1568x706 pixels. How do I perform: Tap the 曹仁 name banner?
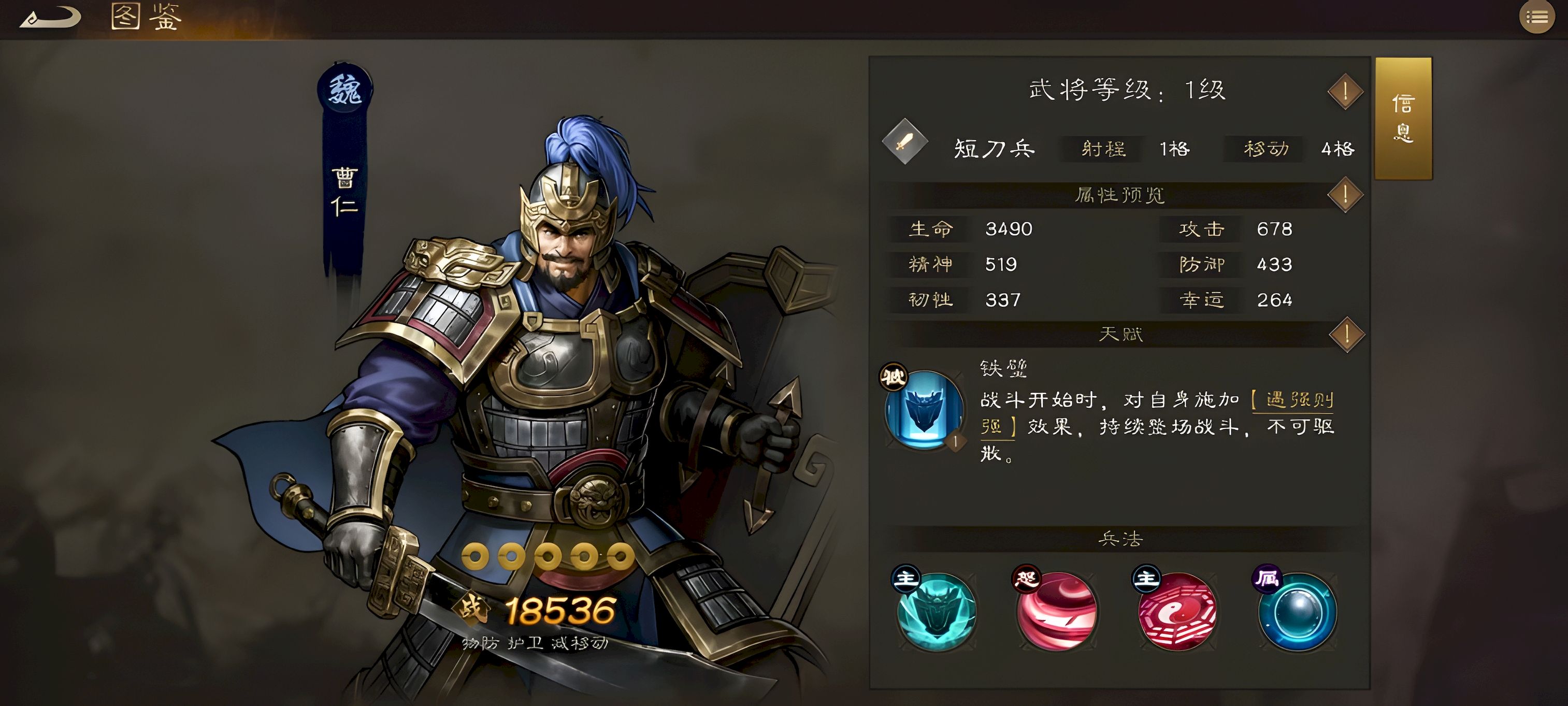point(344,192)
